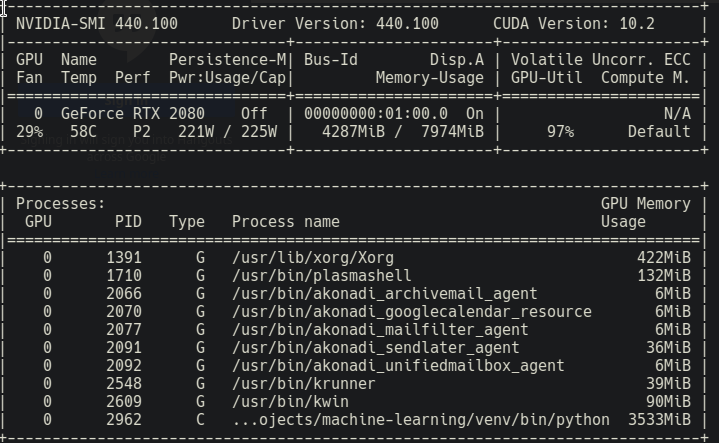Click the GeForce RTX 2080 GPU name
The width and height of the screenshot is (719, 443).
coord(133,113)
